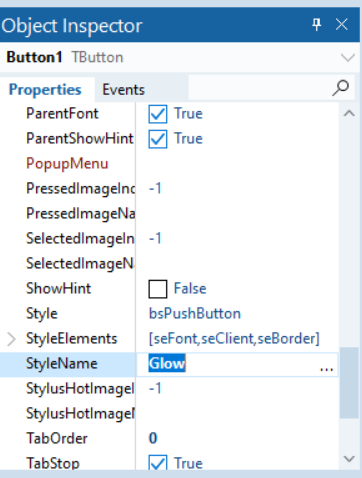Switch to the Events tab
Image resolution: width=362 pixels, height=478 pixels.
[x=123, y=90]
